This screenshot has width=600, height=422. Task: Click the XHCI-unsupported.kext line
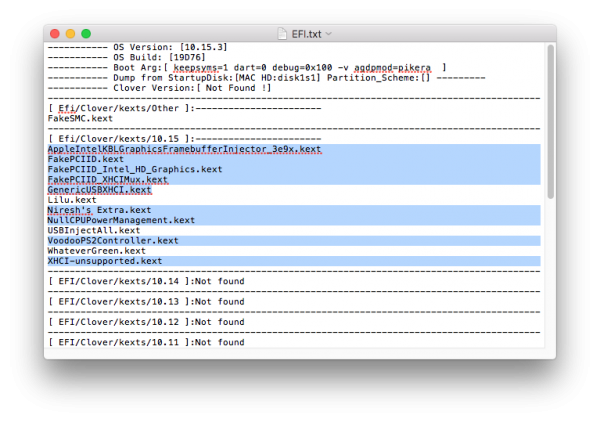(x=105, y=261)
